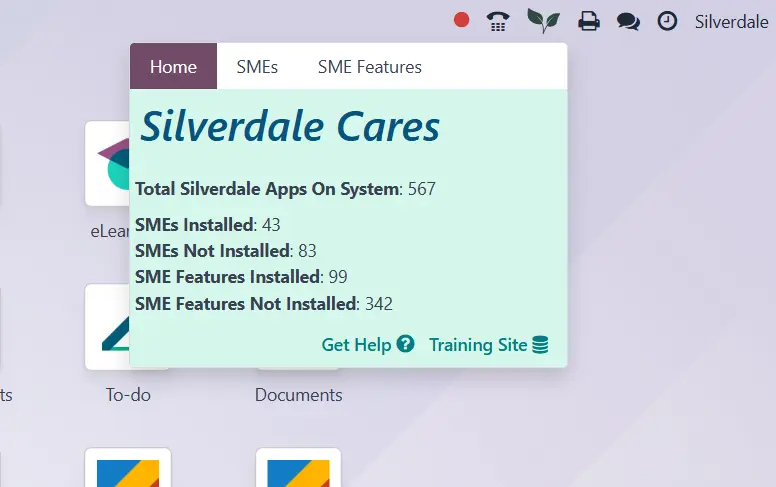Open app icon below To-do

[128, 468]
